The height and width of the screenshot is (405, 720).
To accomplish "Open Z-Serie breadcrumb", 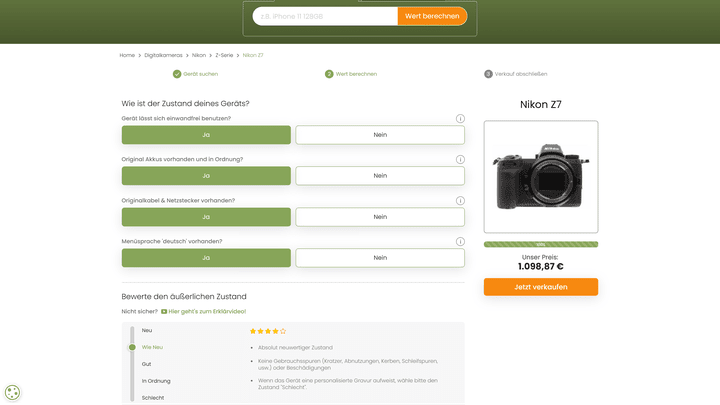I will [x=224, y=55].
